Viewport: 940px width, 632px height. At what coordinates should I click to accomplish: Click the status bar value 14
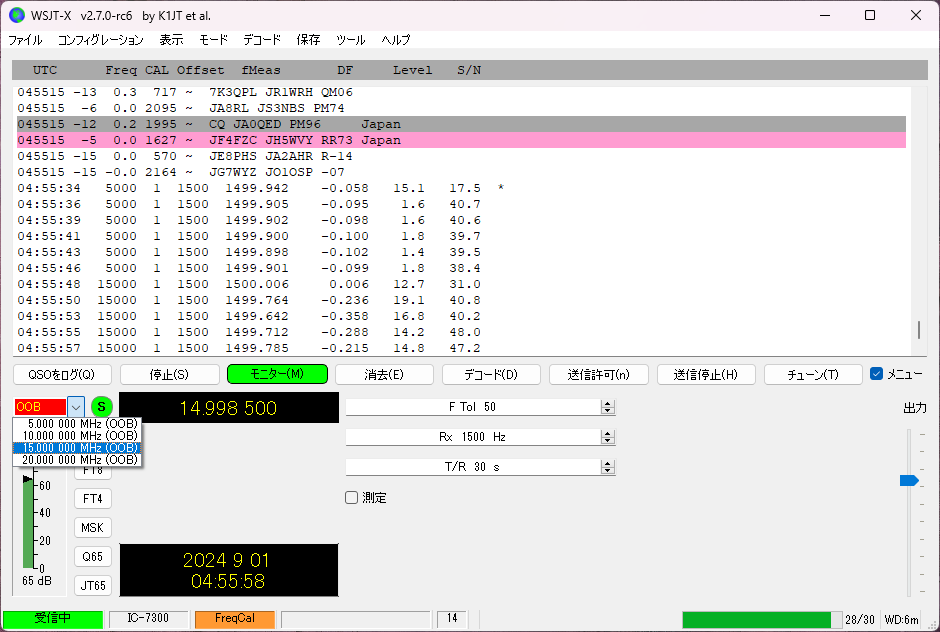452,619
